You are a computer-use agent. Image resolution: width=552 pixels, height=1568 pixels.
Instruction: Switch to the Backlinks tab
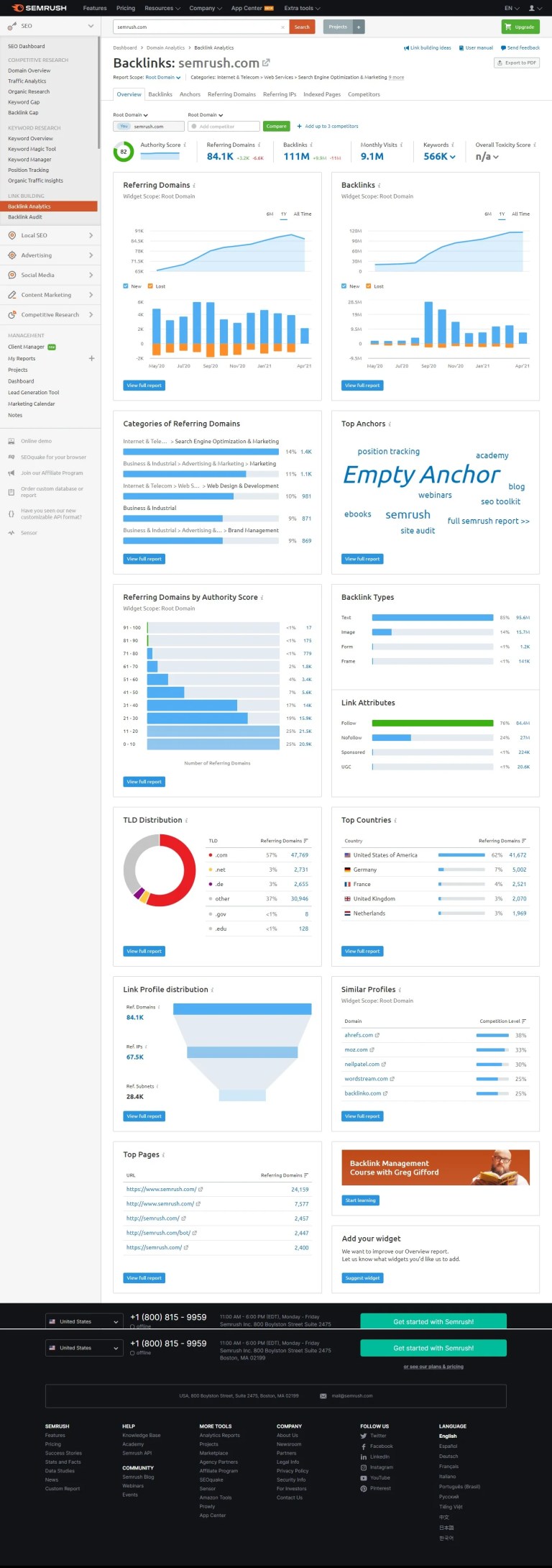[160, 94]
